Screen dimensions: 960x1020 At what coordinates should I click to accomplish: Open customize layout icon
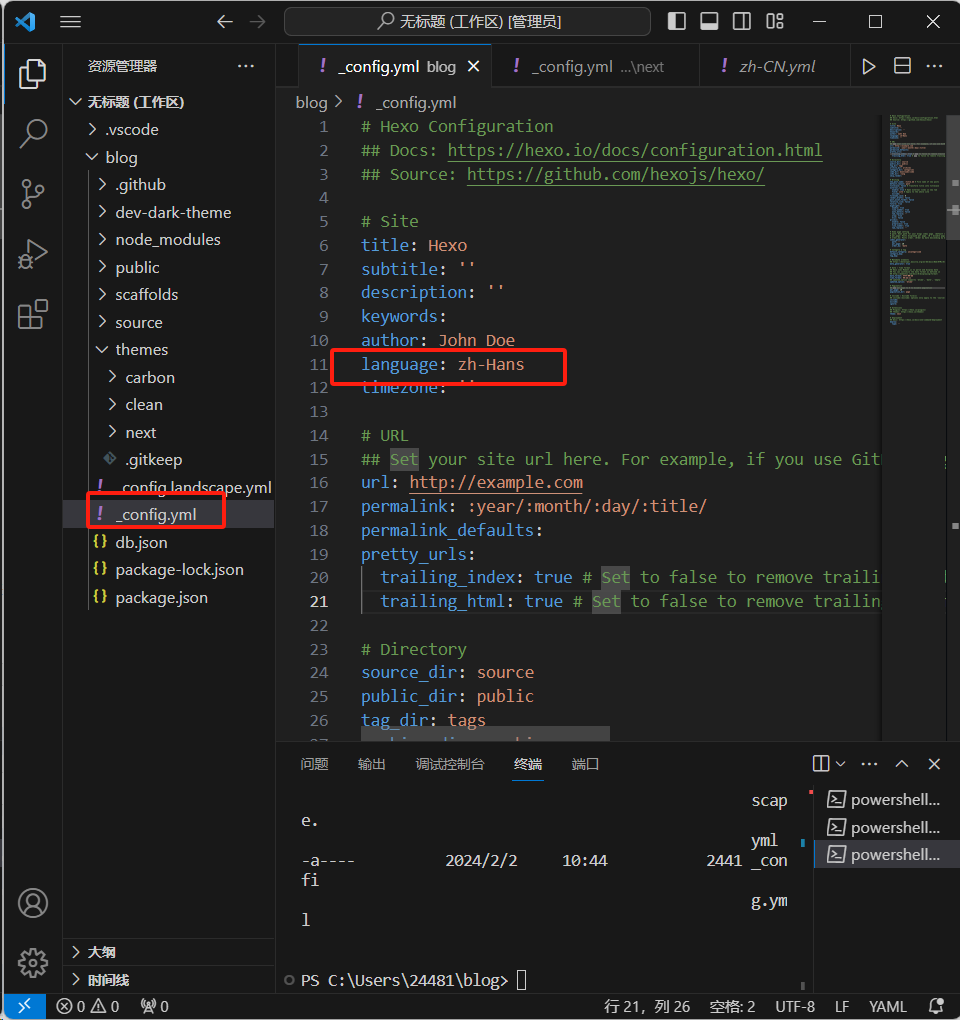[x=775, y=21]
